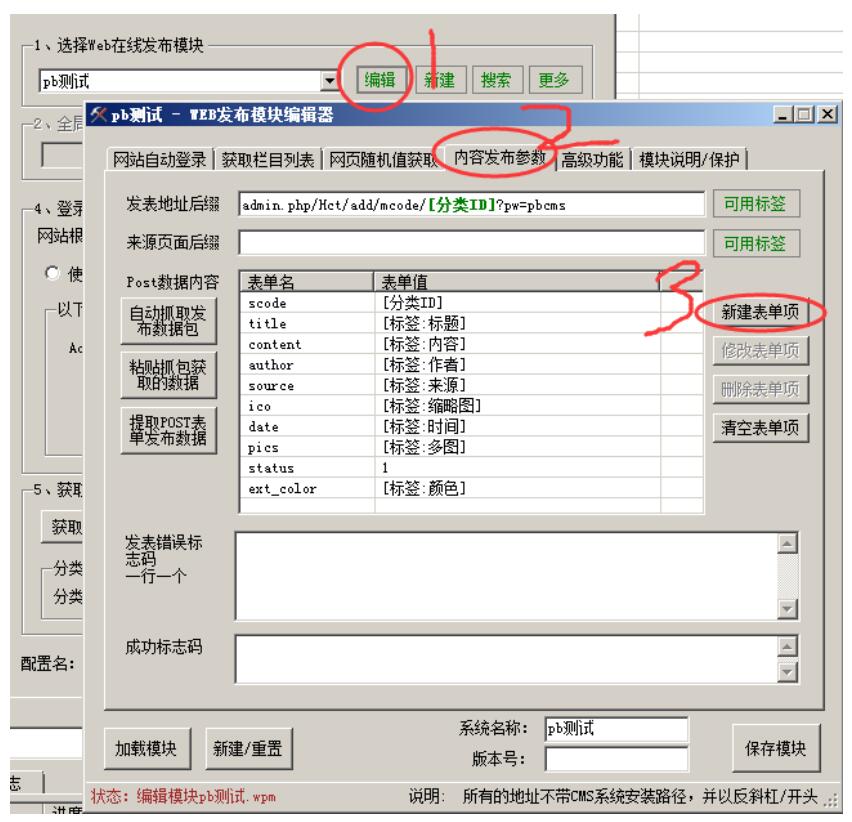The width and height of the screenshot is (852, 822).
Task: Select the ext_color form row
Action: pyautogui.click(x=471, y=488)
